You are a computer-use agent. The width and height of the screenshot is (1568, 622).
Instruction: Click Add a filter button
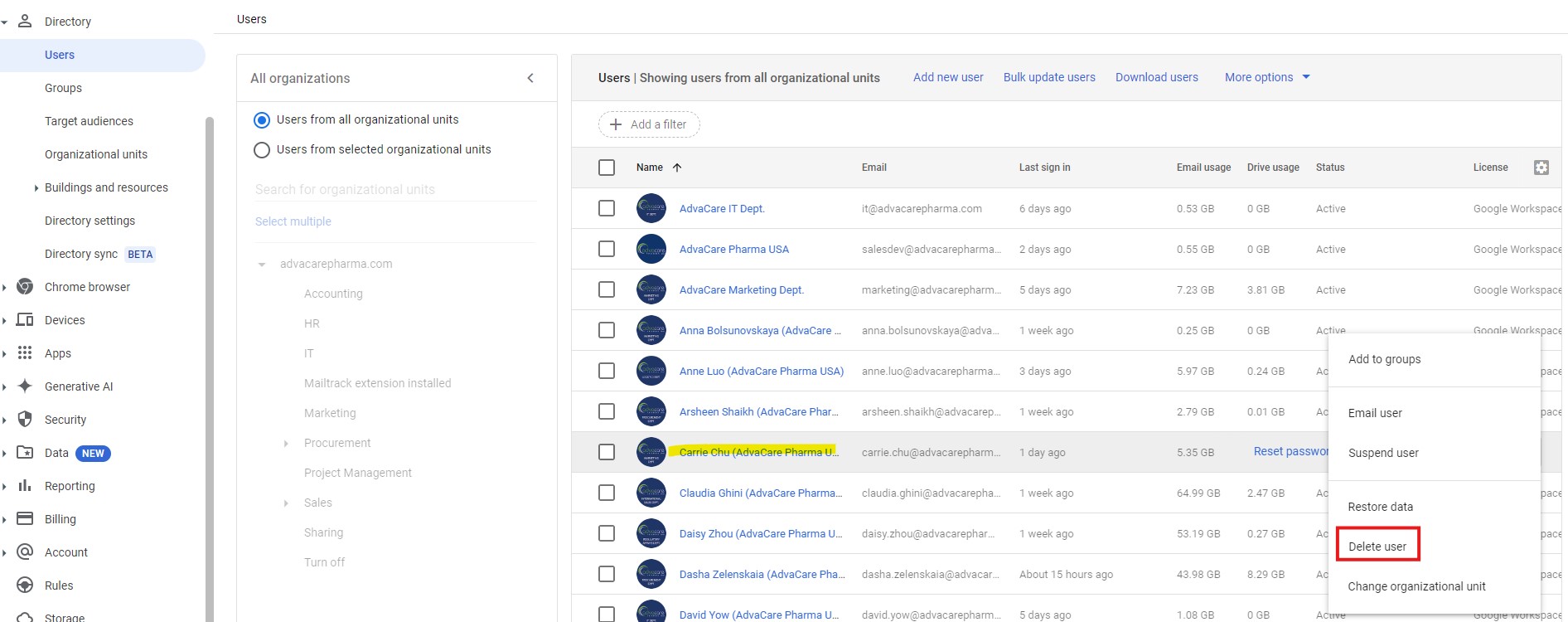click(x=649, y=124)
